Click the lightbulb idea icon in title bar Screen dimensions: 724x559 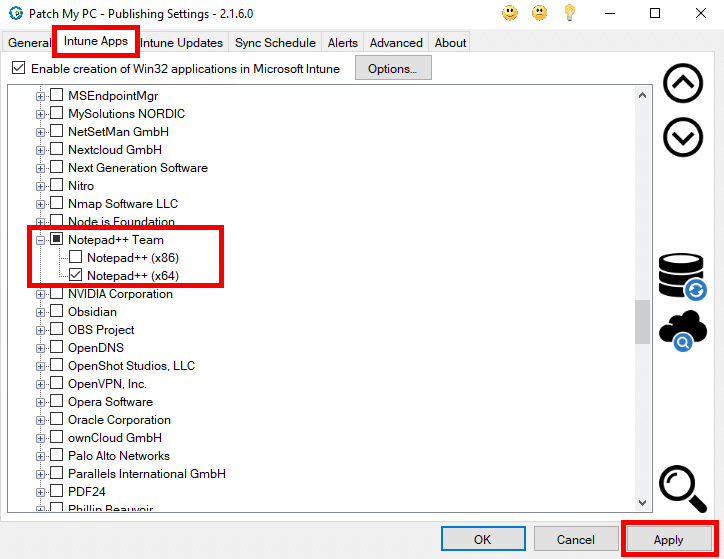coord(570,13)
